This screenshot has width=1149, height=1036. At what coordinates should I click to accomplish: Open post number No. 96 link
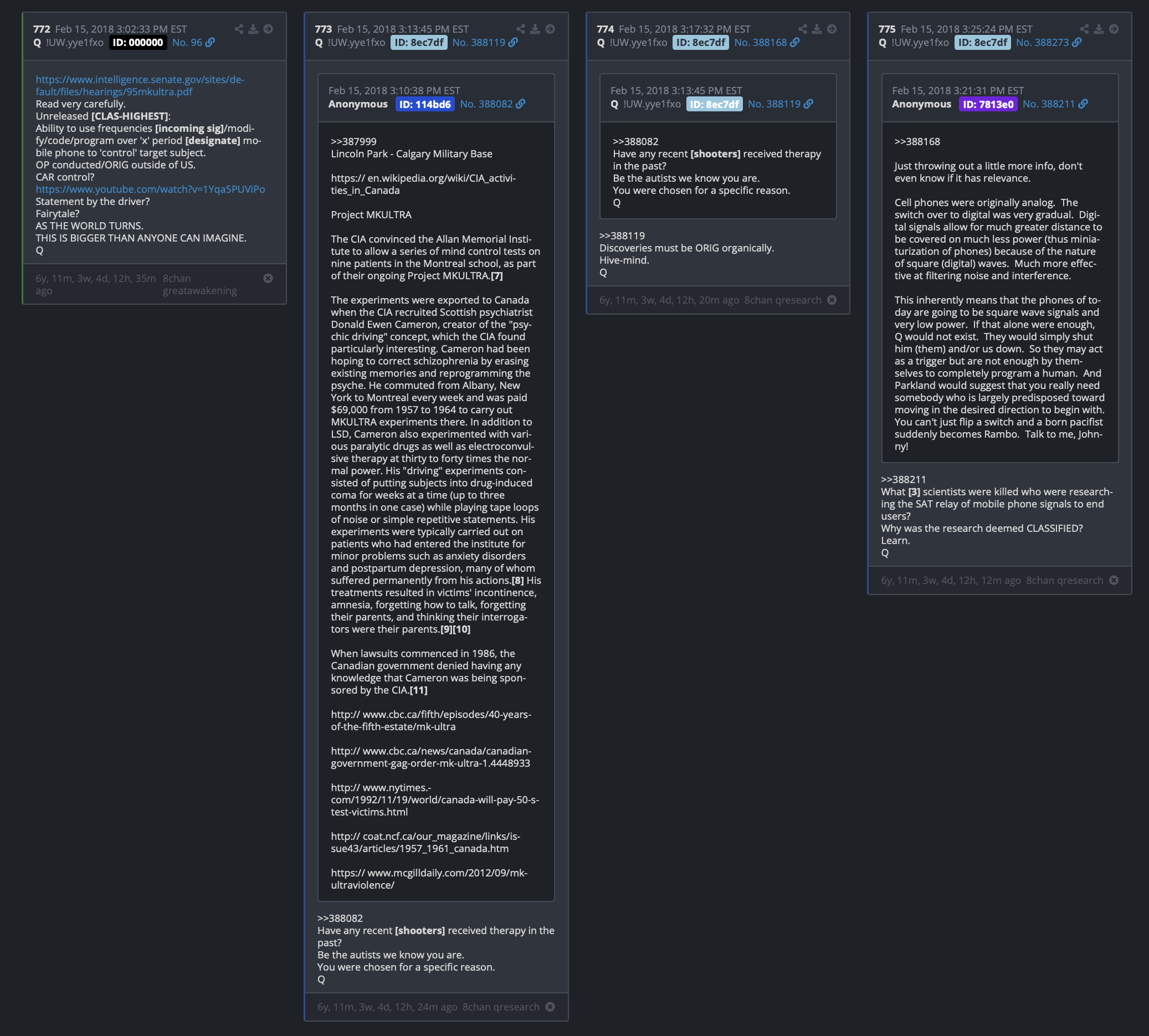tap(187, 43)
